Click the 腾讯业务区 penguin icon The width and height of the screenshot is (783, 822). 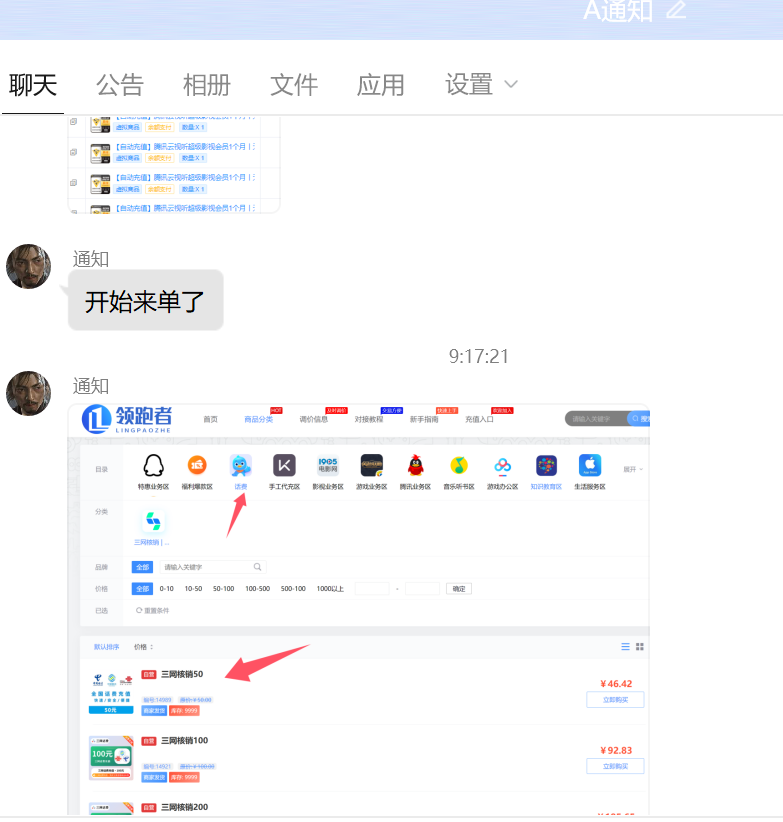pos(415,465)
